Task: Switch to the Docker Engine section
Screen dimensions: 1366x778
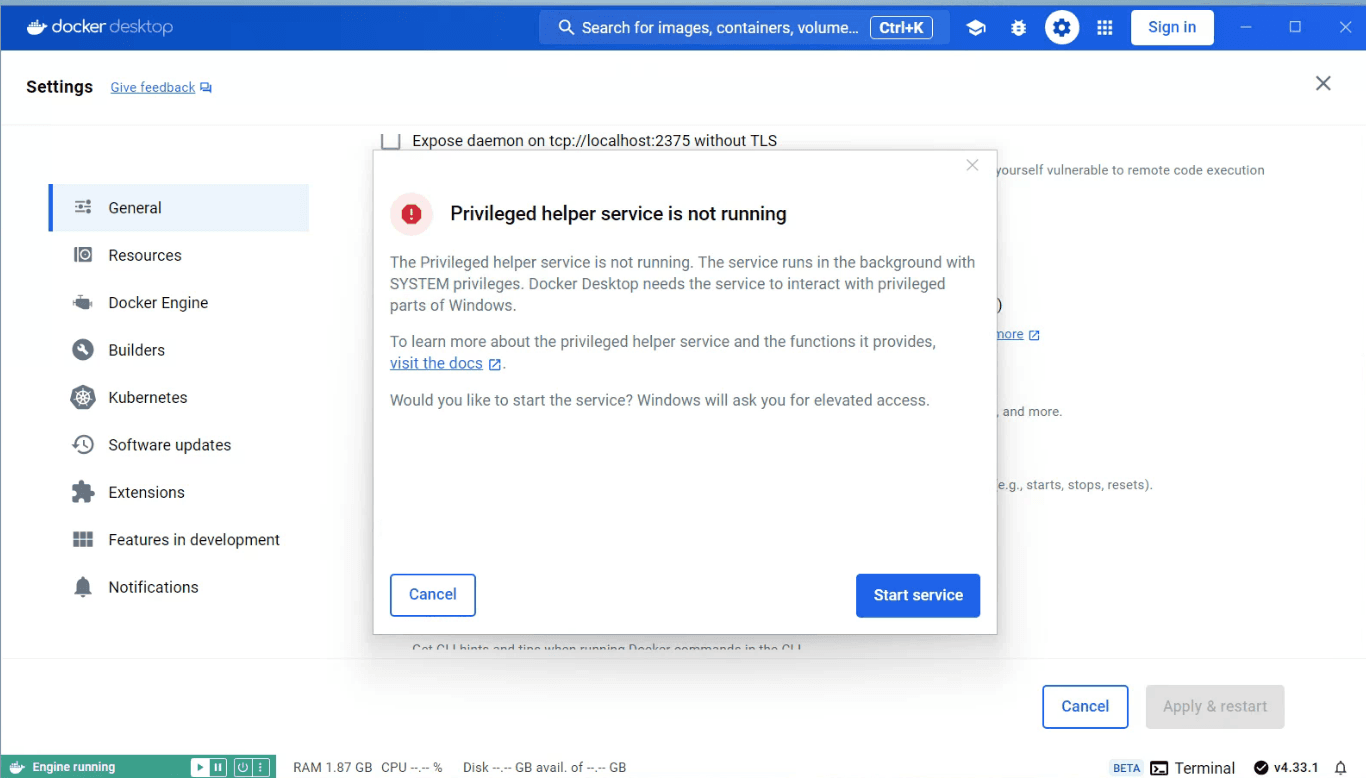Action: point(158,302)
